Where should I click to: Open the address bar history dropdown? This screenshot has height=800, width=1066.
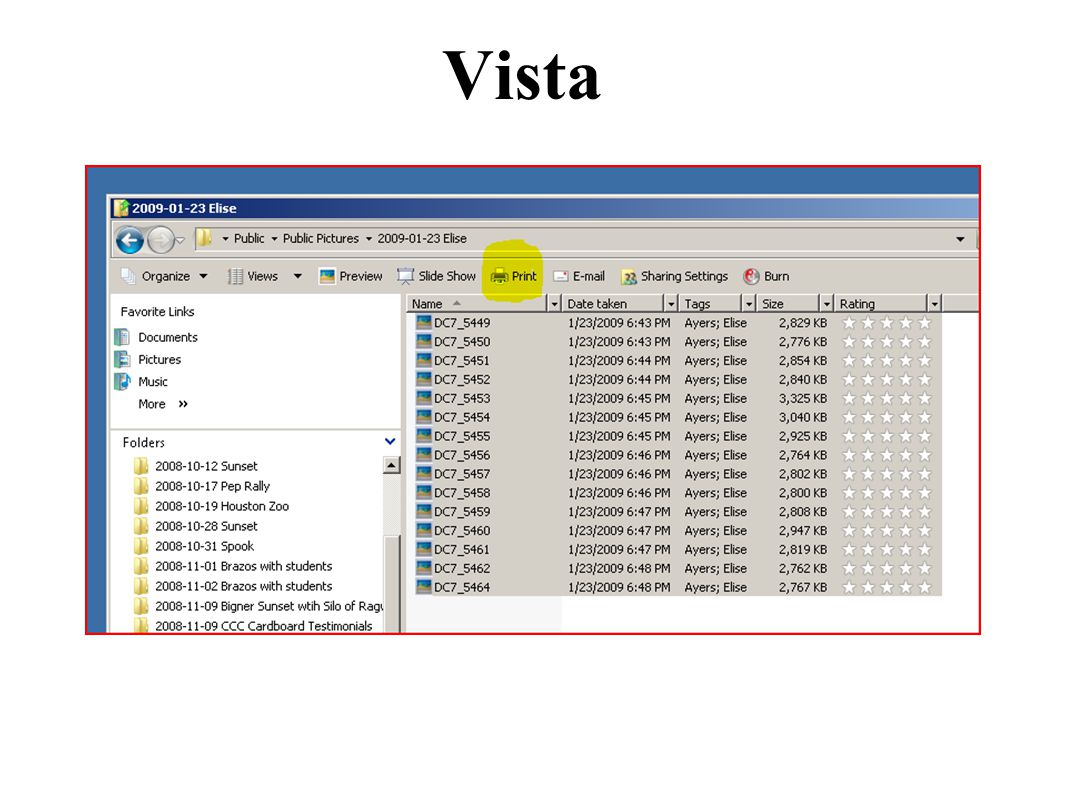[960, 239]
